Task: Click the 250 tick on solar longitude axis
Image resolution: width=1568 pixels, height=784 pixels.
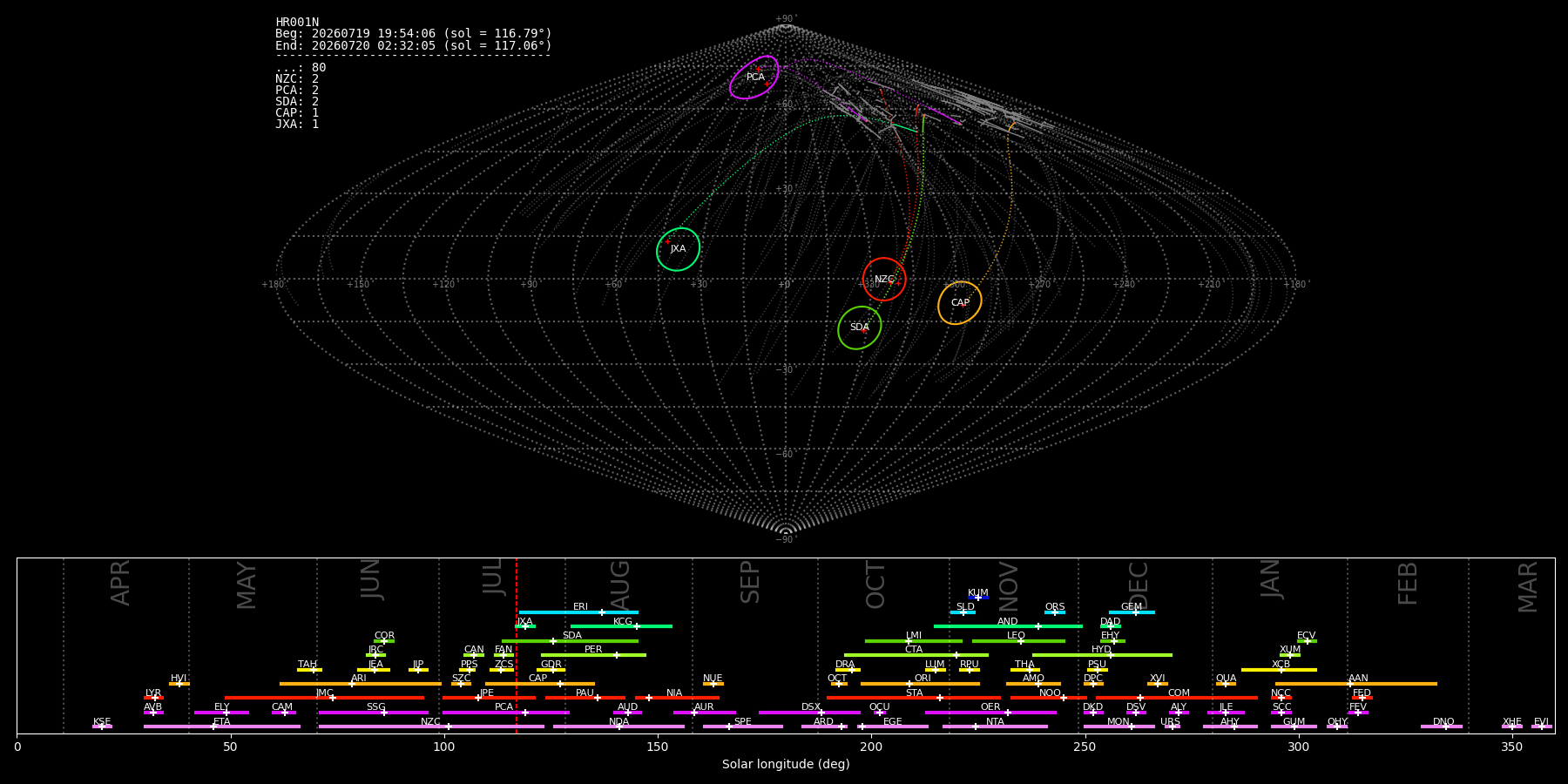Action: (1085, 747)
